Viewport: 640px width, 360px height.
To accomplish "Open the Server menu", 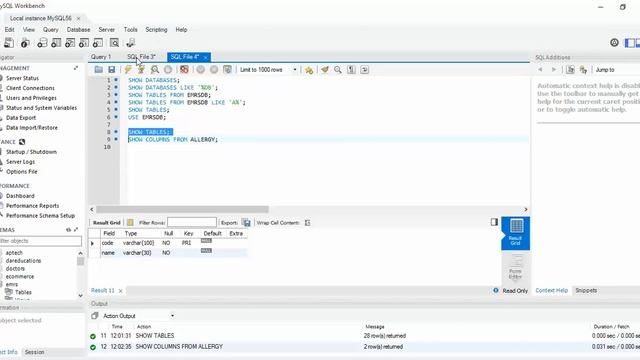I will click(x=107, y=30).
